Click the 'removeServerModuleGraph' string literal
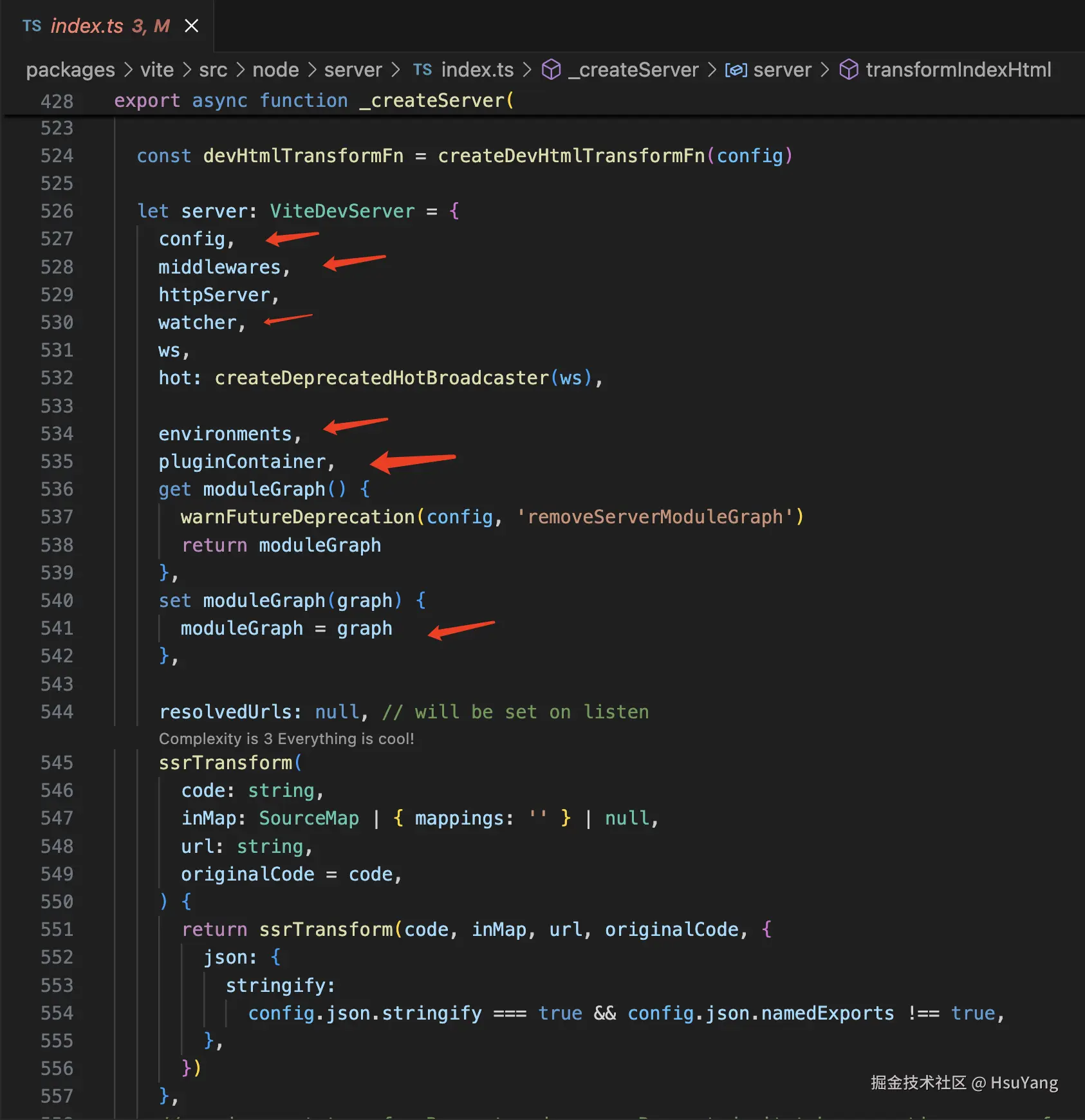The image size is (1085, 1120). 655,517
